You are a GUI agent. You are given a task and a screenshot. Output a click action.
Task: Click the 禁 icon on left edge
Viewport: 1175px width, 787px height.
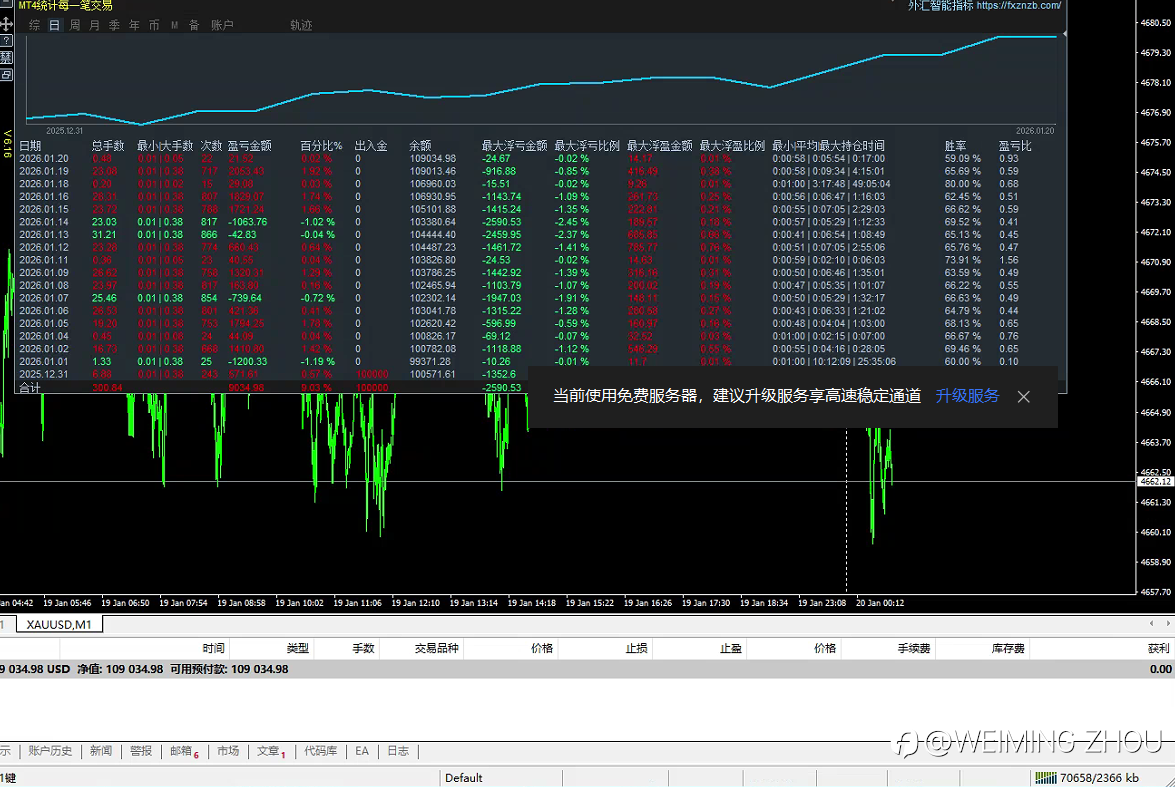click(x=6, y=57)
